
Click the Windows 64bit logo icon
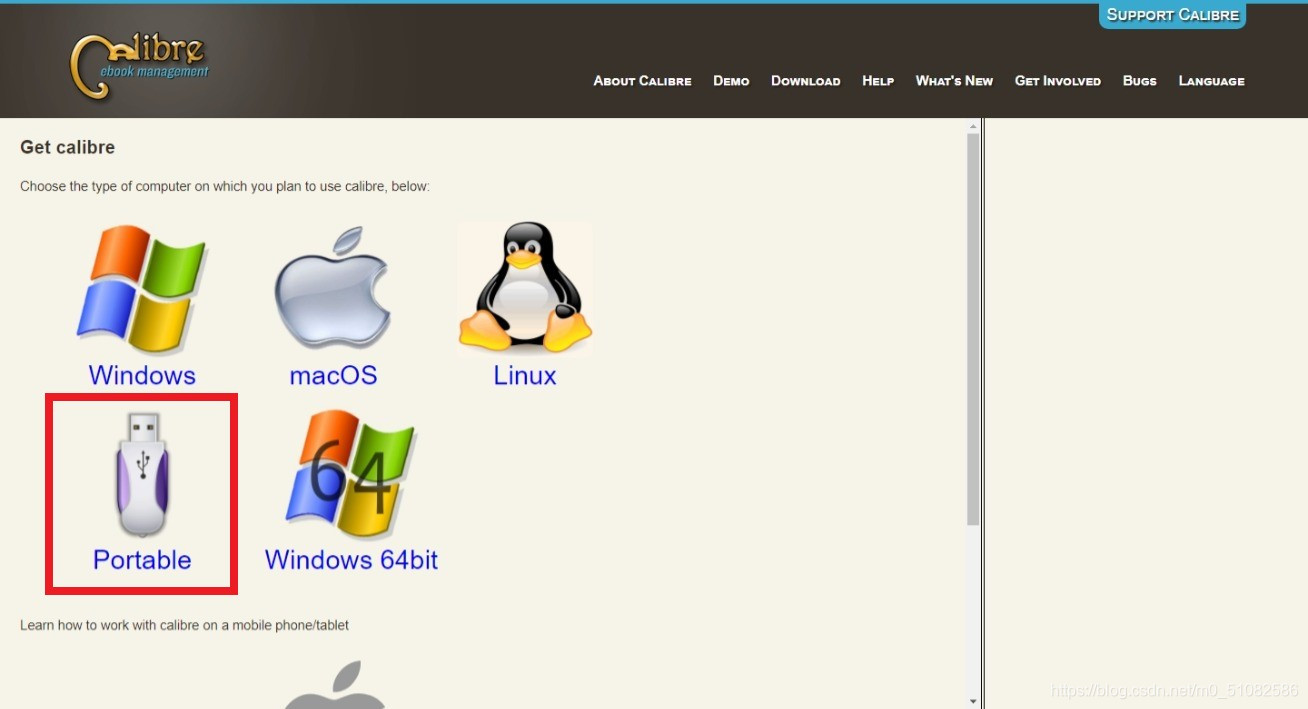pyautogui.click(x=350, y=475)
